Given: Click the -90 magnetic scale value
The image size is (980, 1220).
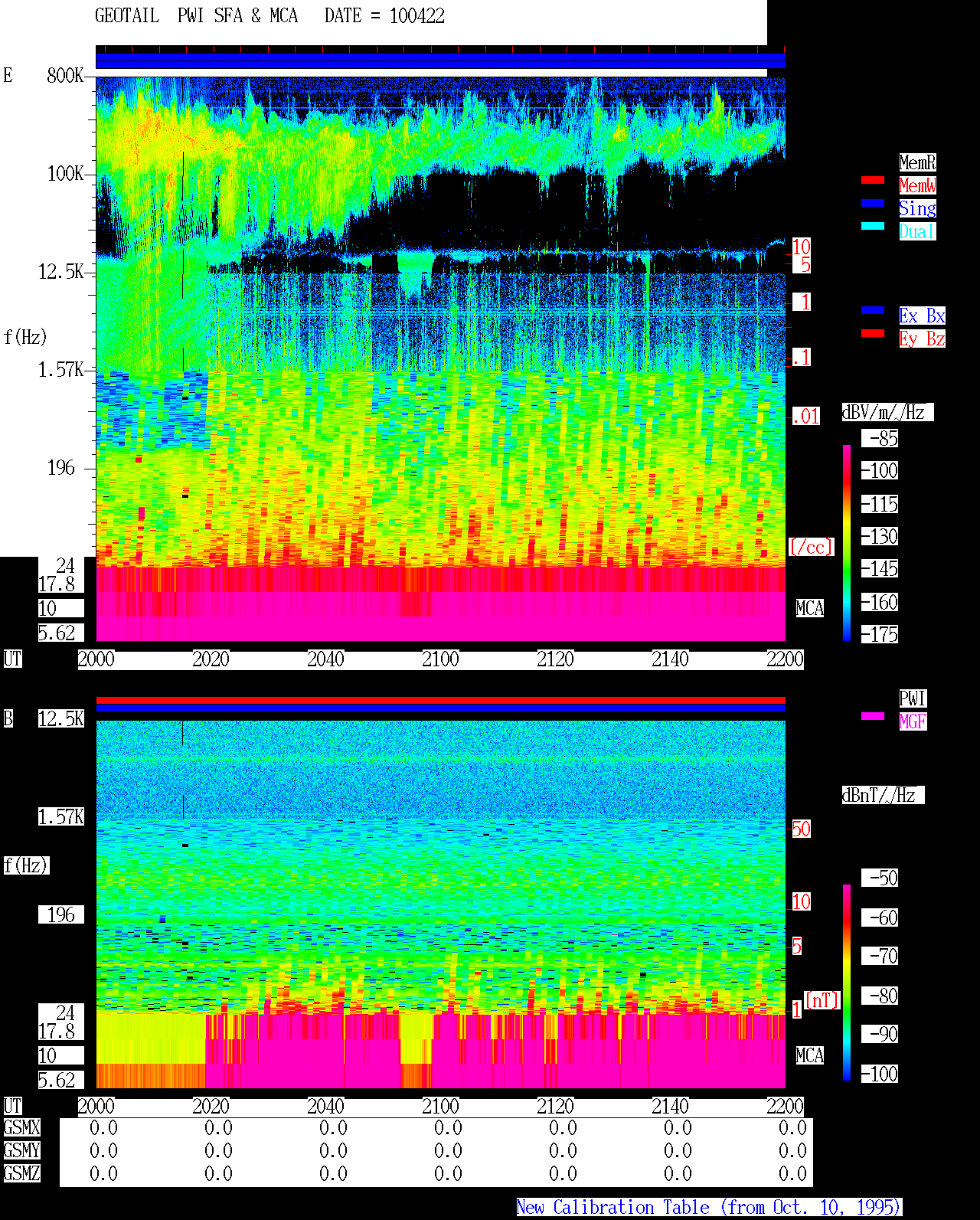Looking at the screenshot, I should pos(880,1034).
